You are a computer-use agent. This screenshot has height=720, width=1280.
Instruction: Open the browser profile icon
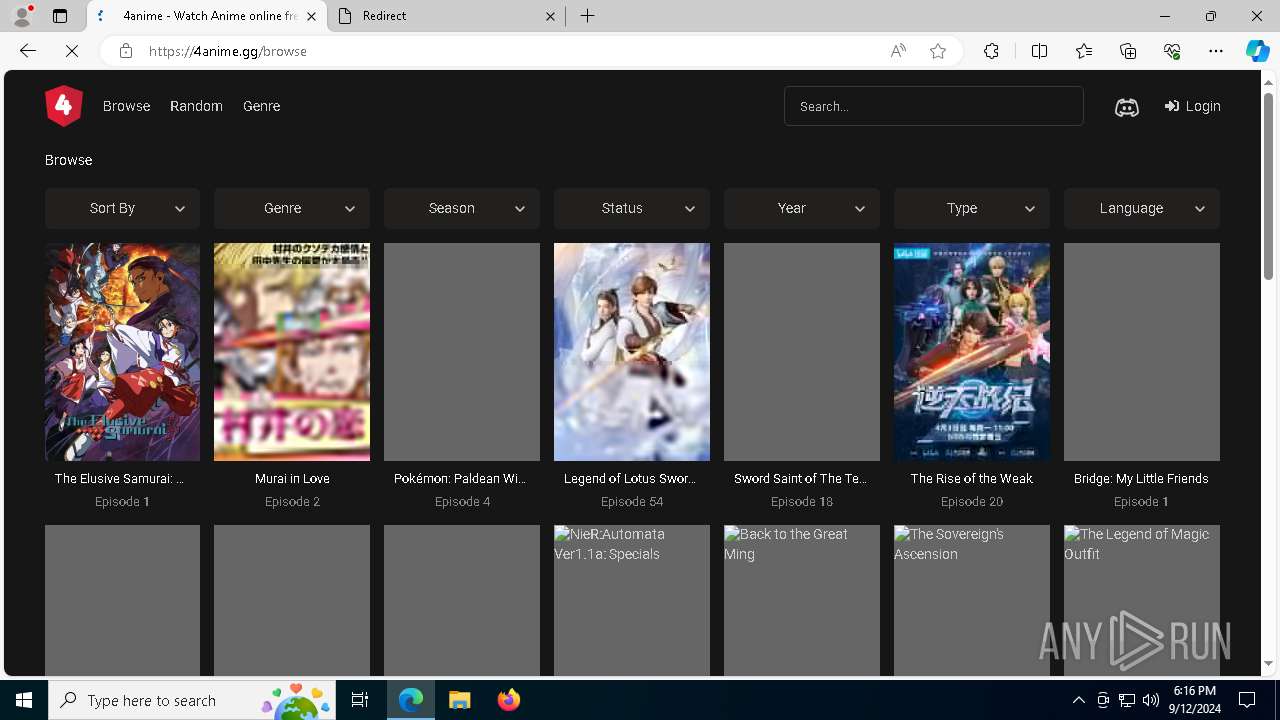tap(21, 16)
